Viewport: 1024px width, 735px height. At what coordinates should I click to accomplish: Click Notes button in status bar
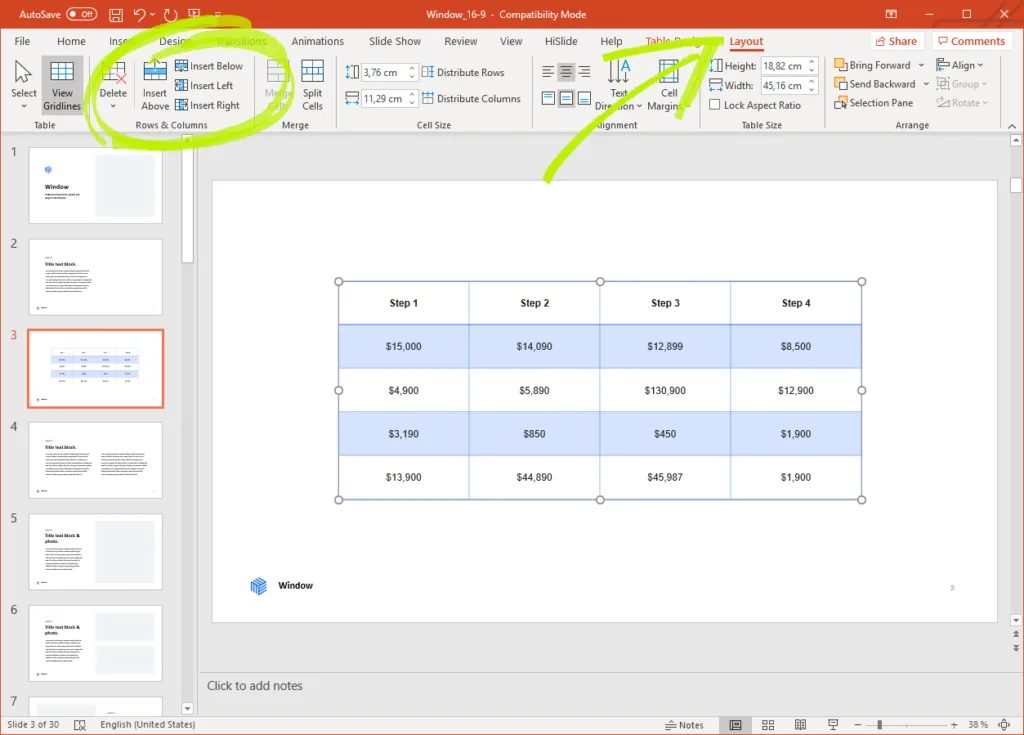tap(684, 725)
